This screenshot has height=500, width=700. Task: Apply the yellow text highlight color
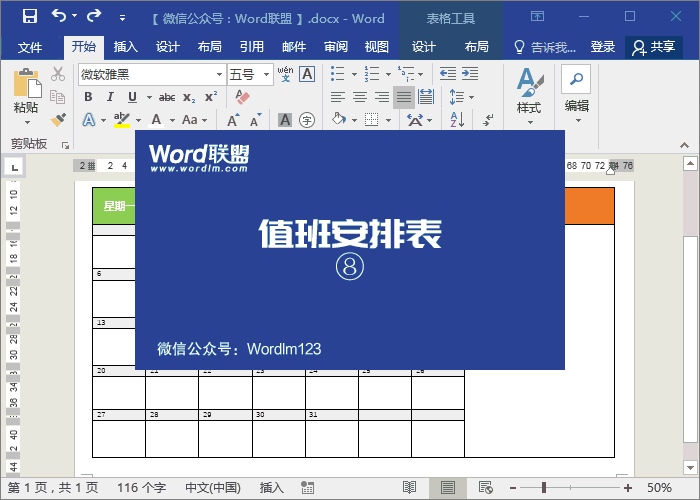pos(121,120)
